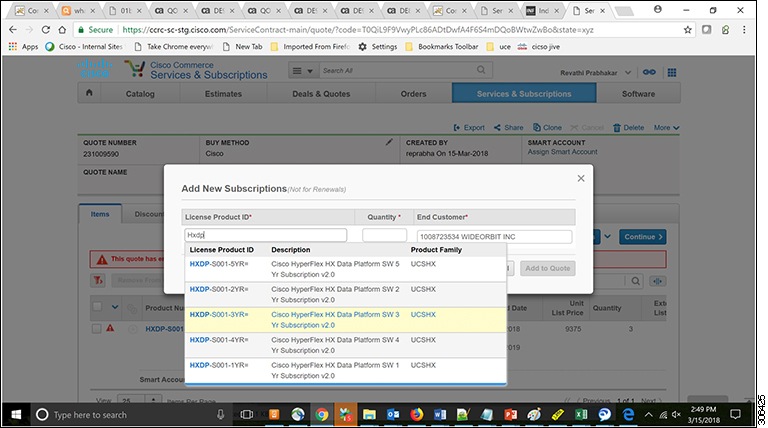The height and width of the screenshot is (428, 768).
Task: Open Apps bookmarks shortcut
Action: [23, 47]
